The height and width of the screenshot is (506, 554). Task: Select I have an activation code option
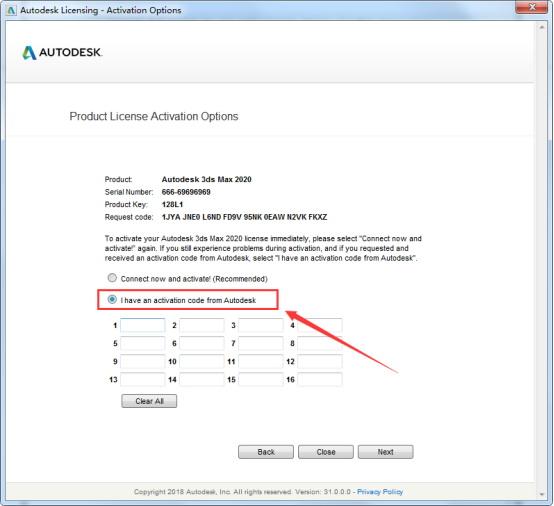pyautogui.click(x=112, y=300)
